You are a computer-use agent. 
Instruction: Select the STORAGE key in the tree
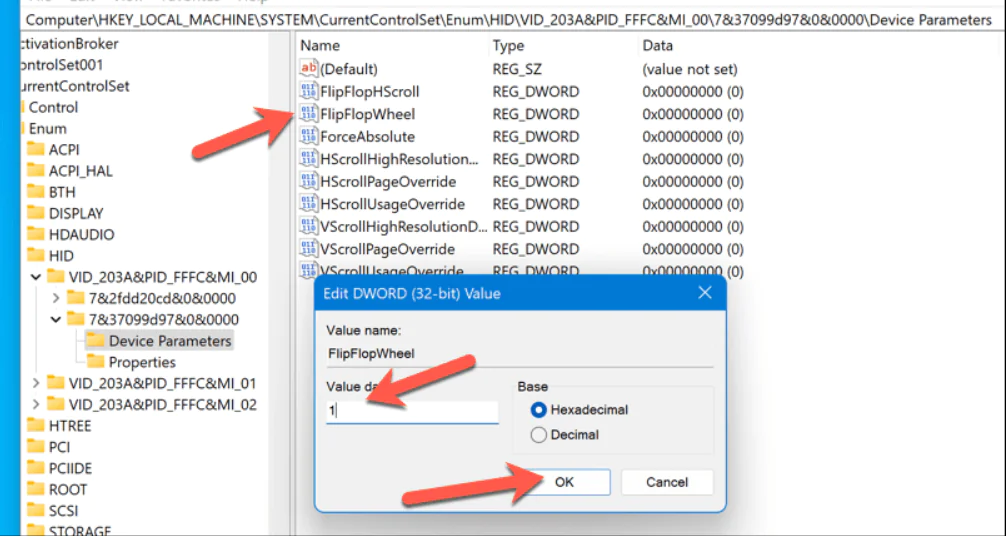pyautogui.click(x=80, y=530)
